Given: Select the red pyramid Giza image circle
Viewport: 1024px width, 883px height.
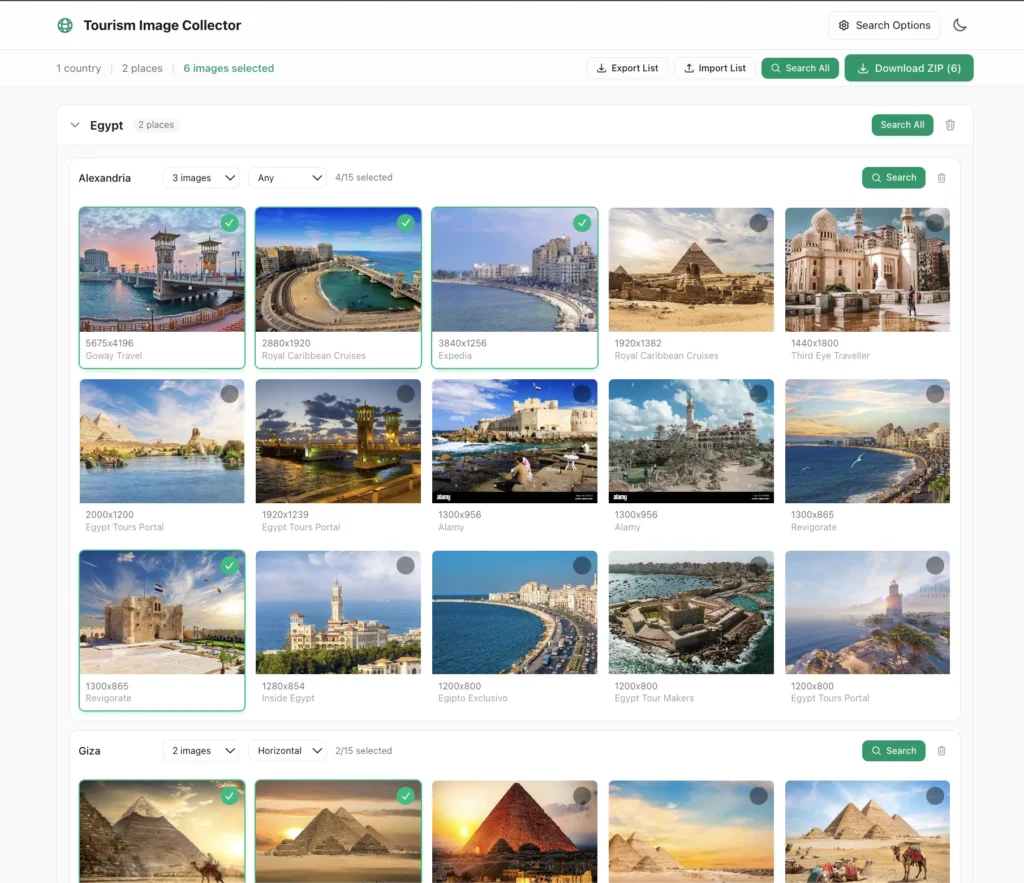Looking at the screenshot, I should (582, 796).
